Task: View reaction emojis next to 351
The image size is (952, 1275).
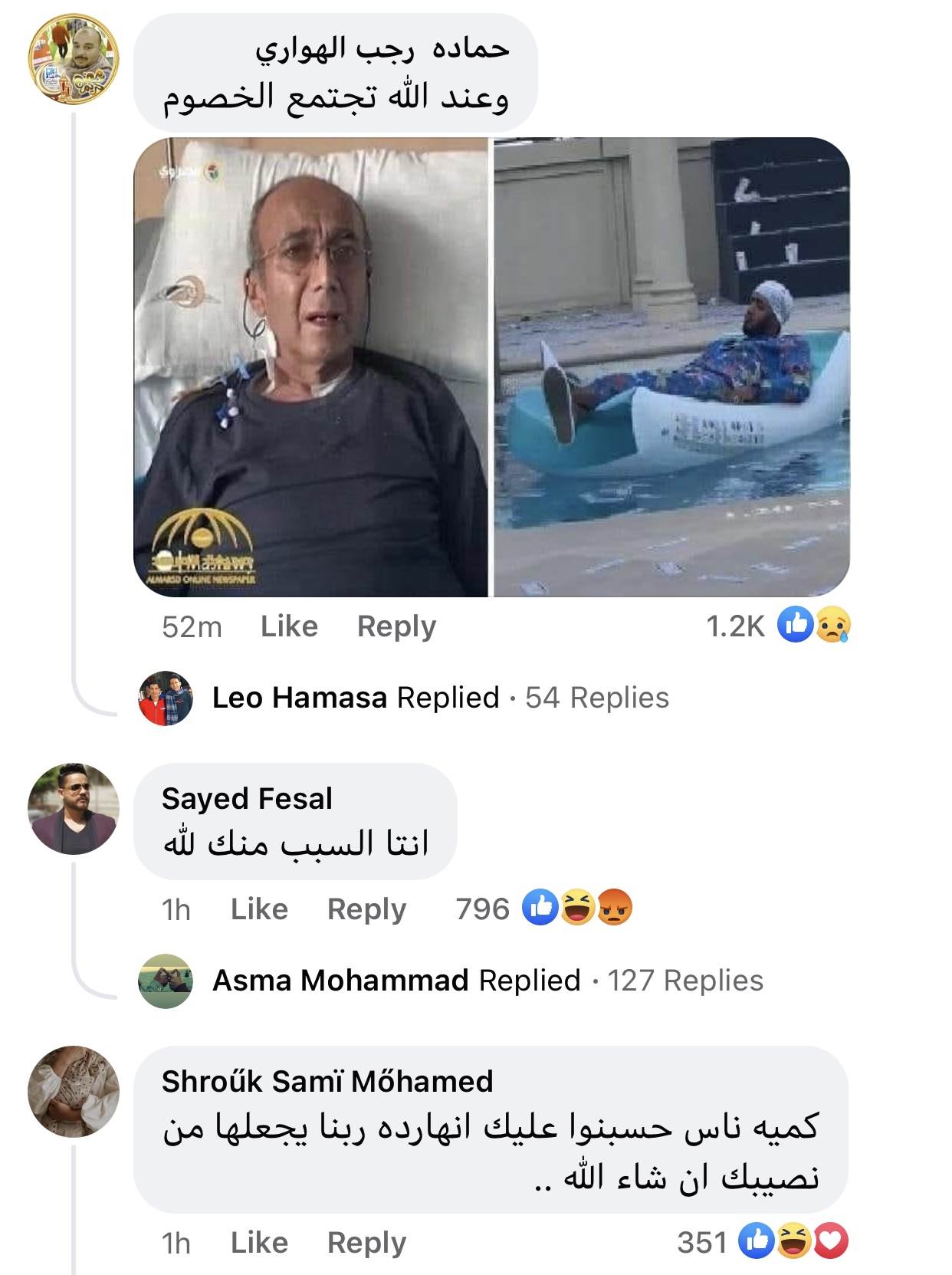Action: pyautogui.click(x=793, y=1241)
